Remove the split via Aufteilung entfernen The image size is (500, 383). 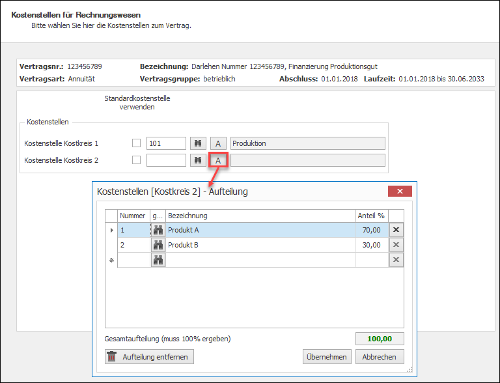pyautogui.click(x=149, y=357)
